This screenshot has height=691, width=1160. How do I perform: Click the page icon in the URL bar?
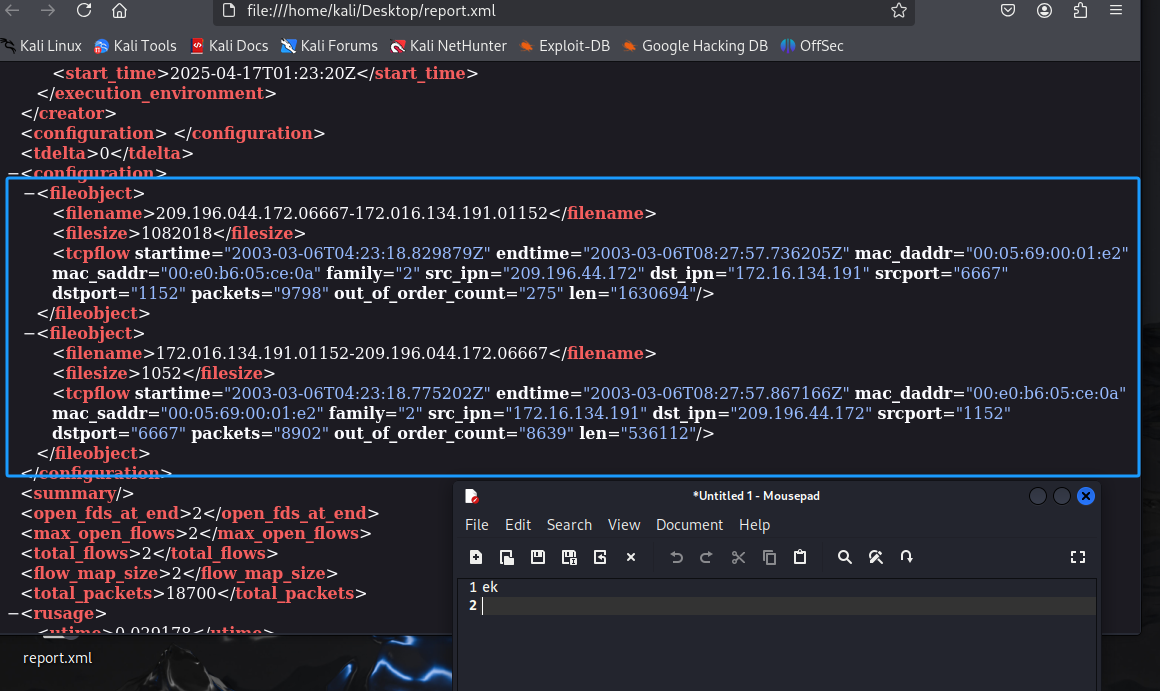point(229,10)
